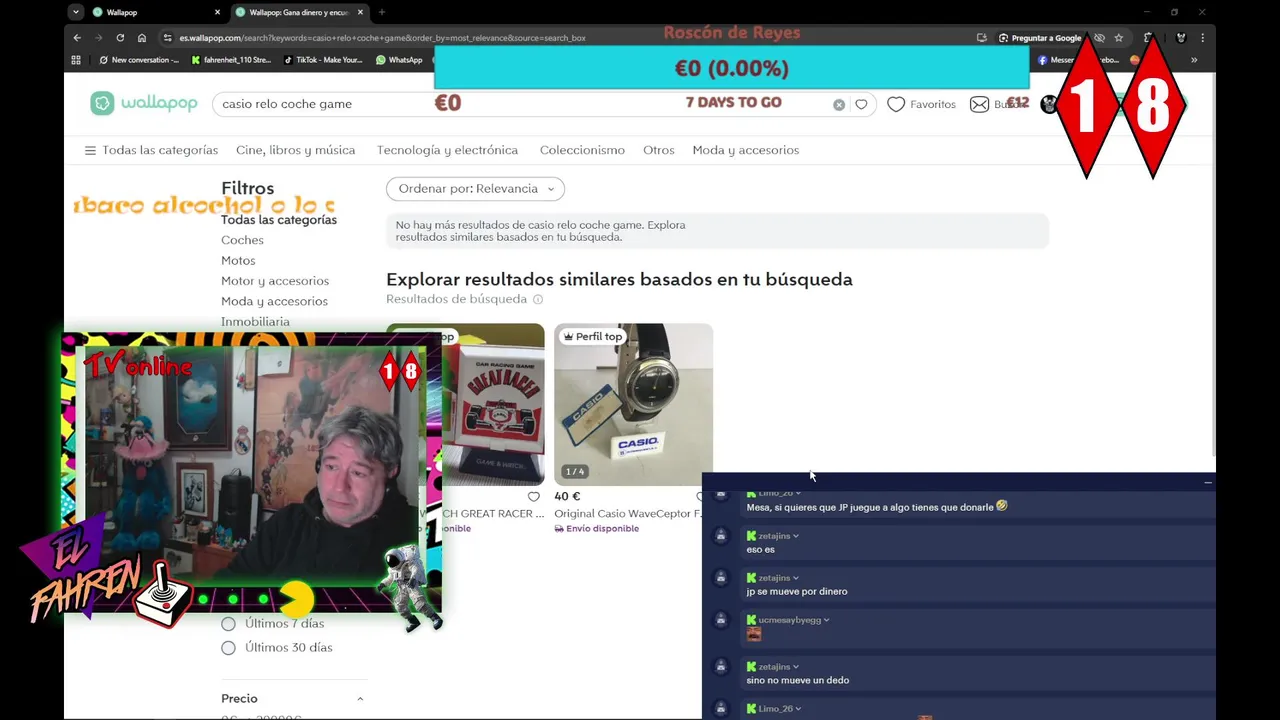Open the Casio watch listing thumbnail
Viewport: 1280px width, 720px height.
634,404
